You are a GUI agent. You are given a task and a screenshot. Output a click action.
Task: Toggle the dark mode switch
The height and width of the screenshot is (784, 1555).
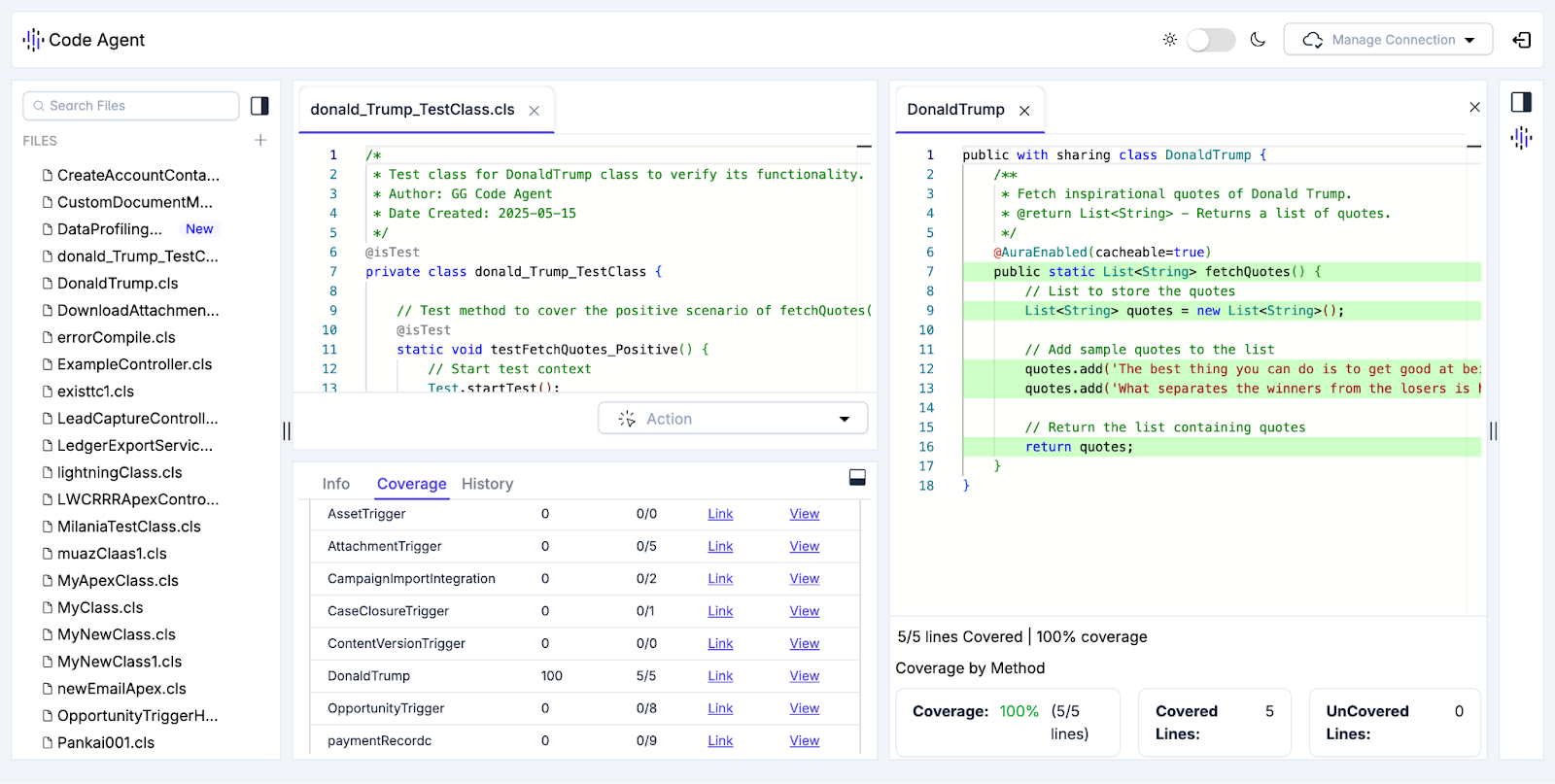tap(1211, 40)
